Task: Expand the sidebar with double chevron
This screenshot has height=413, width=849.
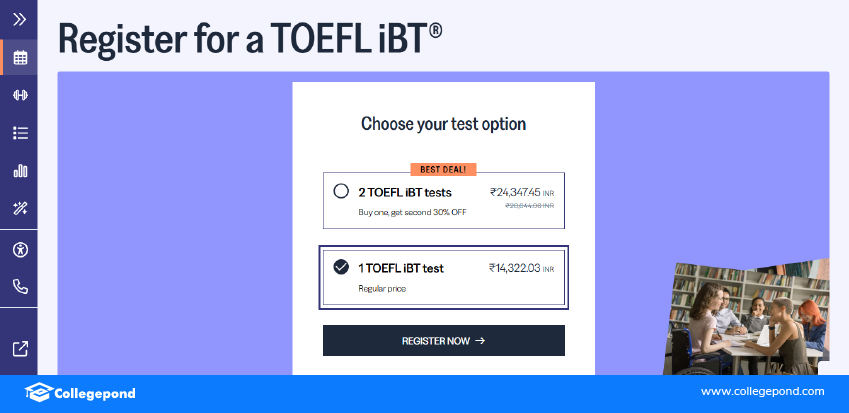Action: (19, 19)
